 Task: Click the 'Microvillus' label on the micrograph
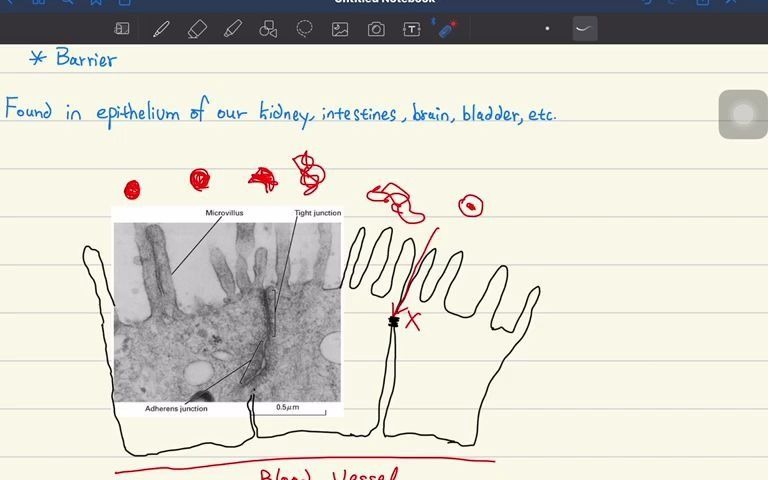(224, 213)
